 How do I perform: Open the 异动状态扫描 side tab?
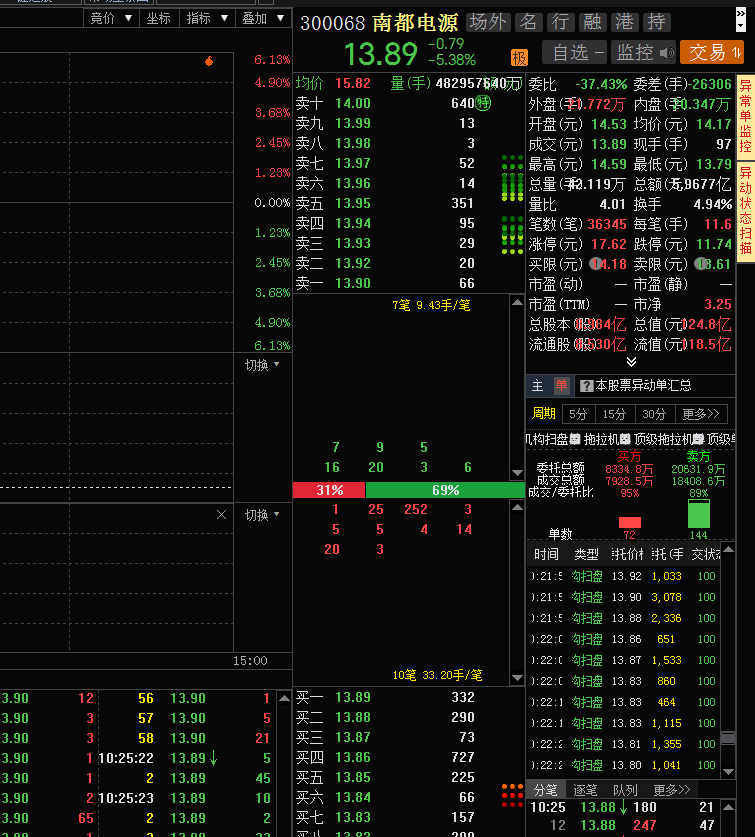(745, 211)
